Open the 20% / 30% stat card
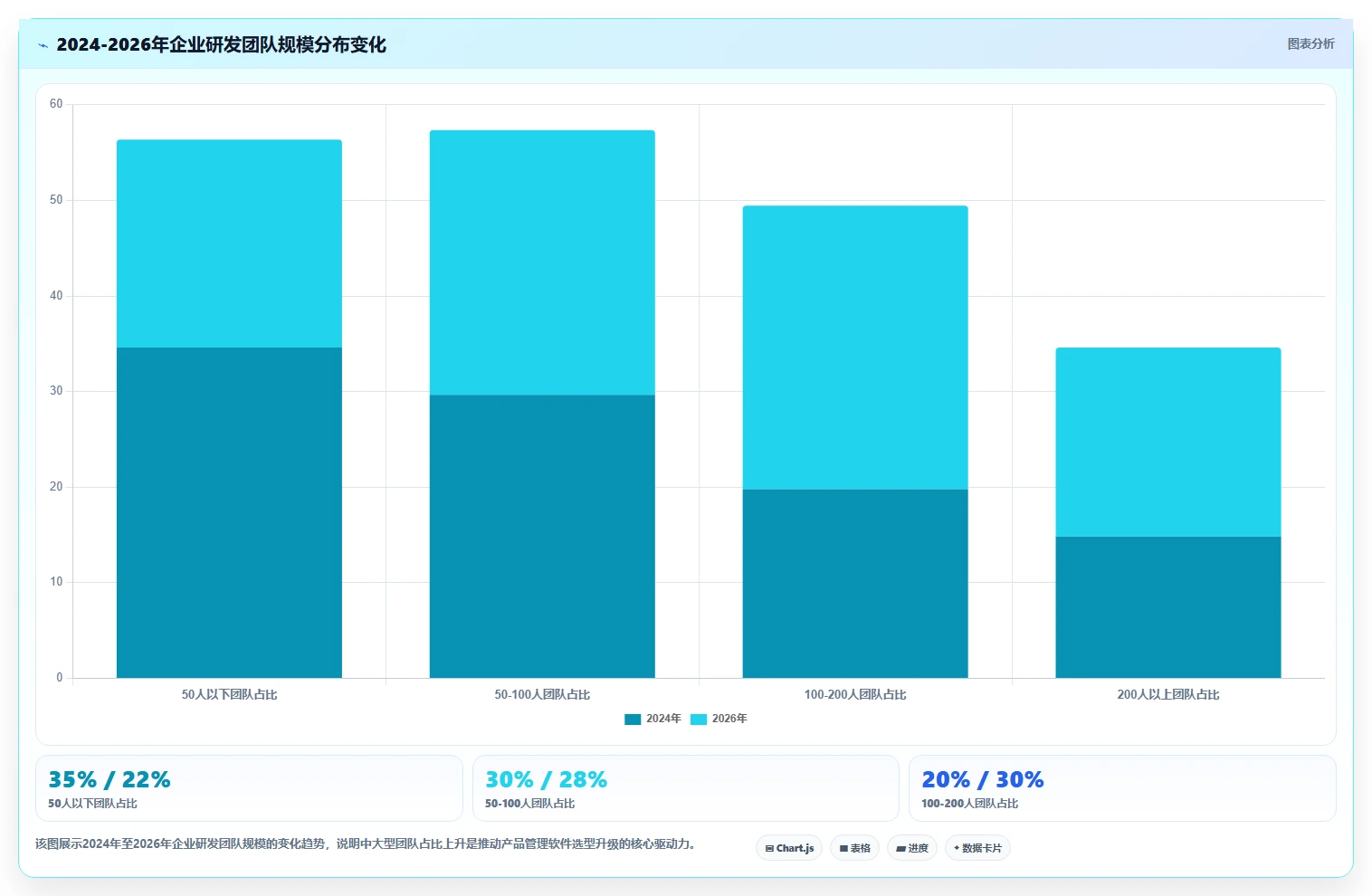This screenshot has width=1372, height=896. (x=1122, y=788)
